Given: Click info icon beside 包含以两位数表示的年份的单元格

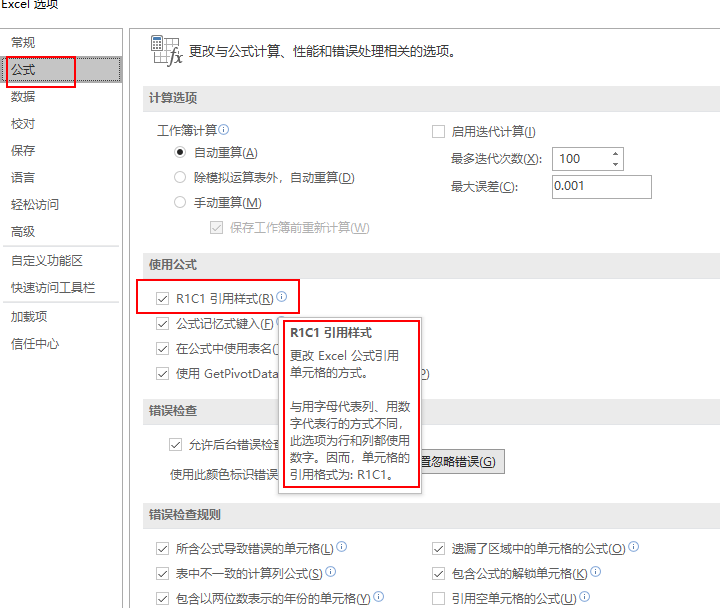Looking at the screenshot, I should 378,597.
